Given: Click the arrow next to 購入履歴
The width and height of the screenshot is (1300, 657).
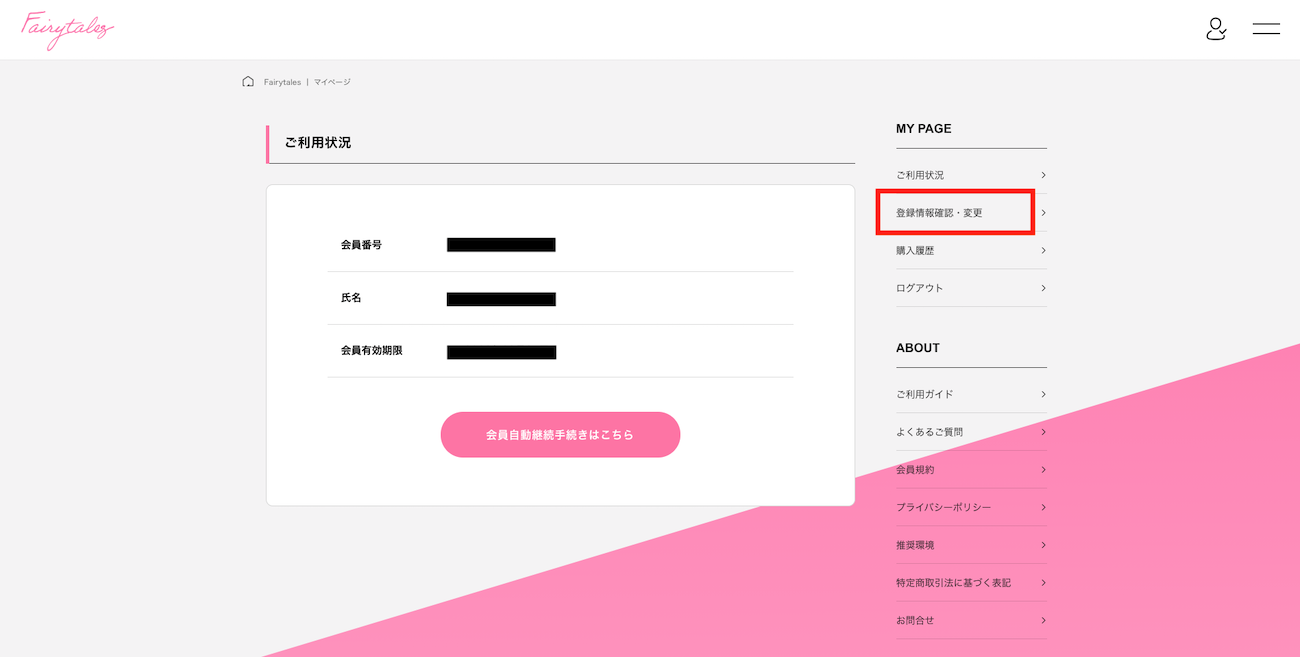Looking at the screenshot, I should coord(1043,251).
